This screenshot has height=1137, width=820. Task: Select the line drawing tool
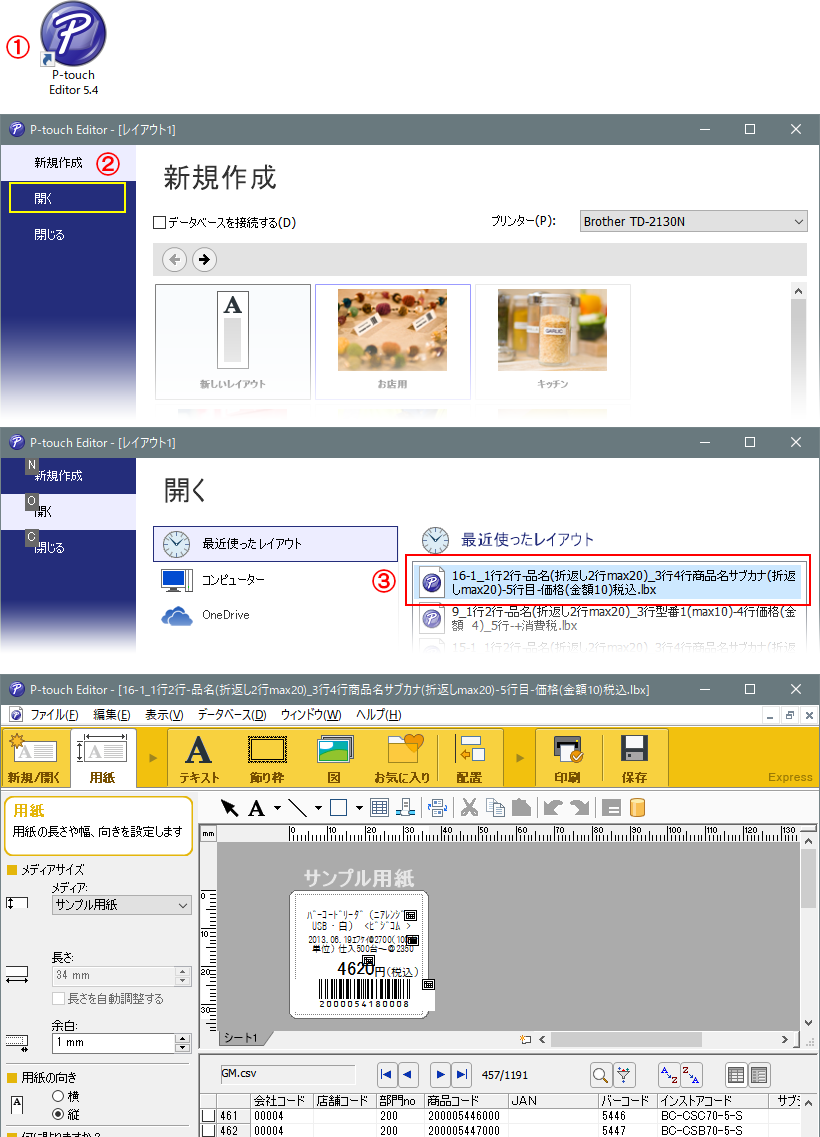coord(297,807)
